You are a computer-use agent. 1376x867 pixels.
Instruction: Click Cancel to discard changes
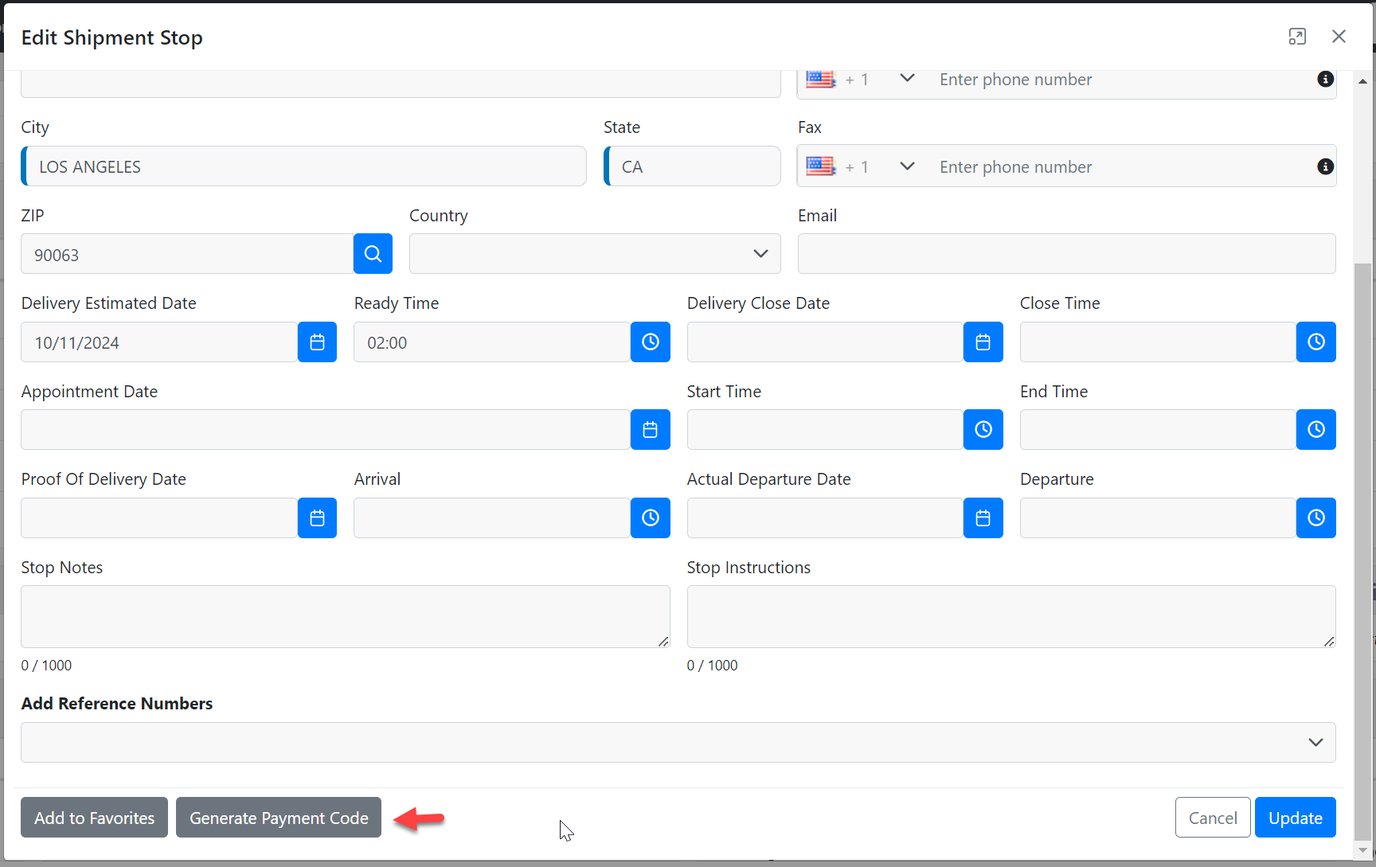(1212, 818)
